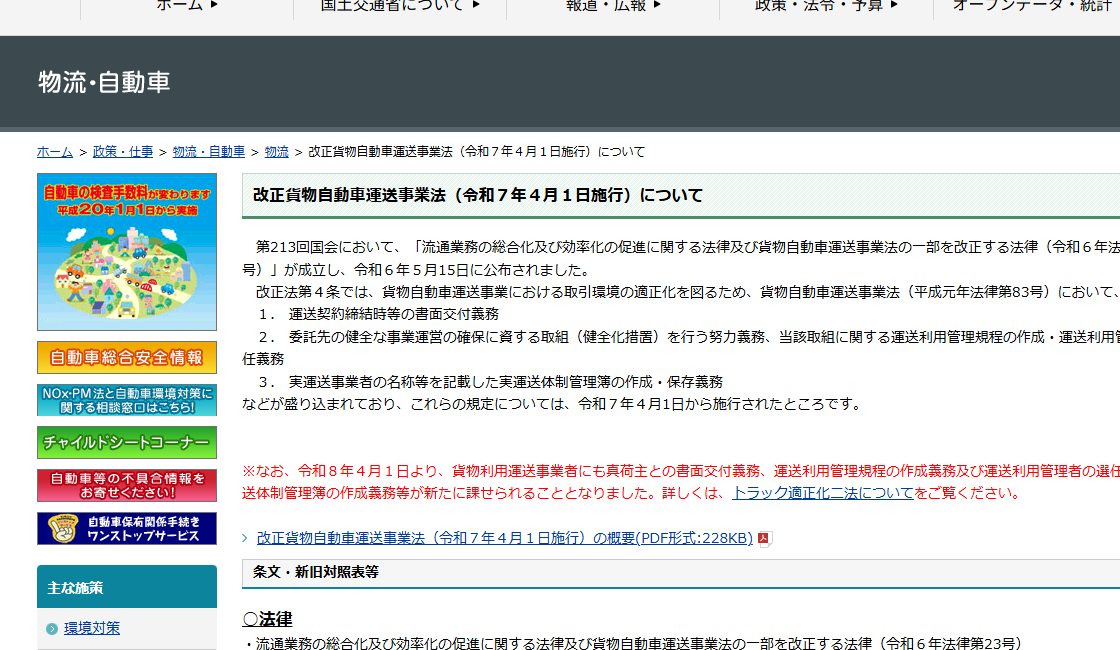The height and width of the screenshot is (650, 1120).
Task: Click the law line ending 令和６年法律第23号
Action: (633, 643)
